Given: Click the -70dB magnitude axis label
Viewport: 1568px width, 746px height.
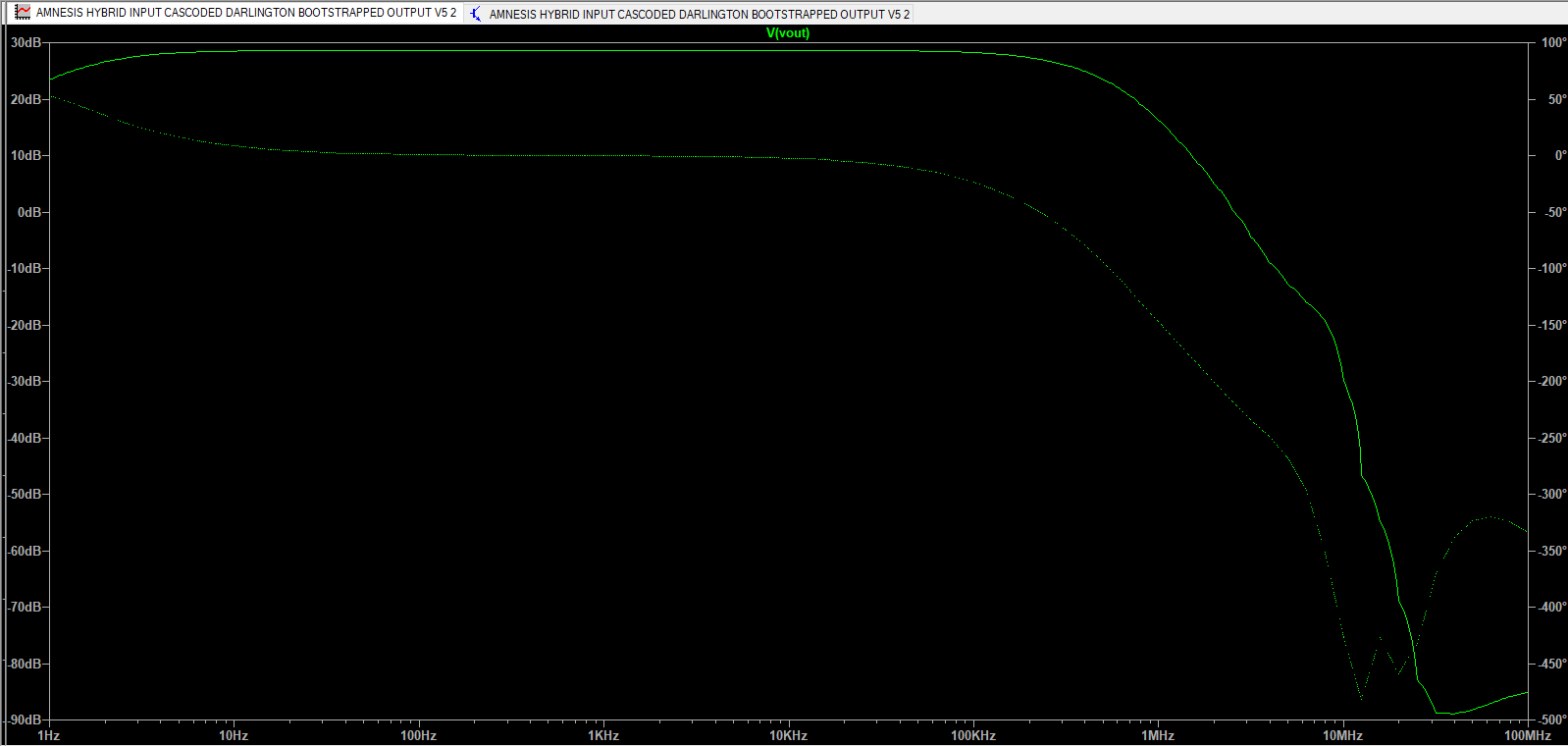Looking at the screenshot, I should [25, 608].
